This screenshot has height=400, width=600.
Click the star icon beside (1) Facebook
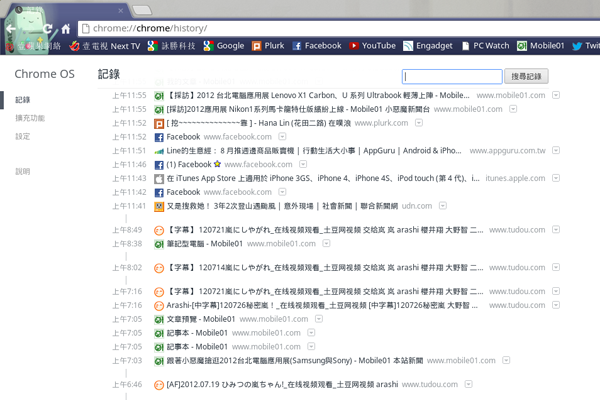point(217,164)
